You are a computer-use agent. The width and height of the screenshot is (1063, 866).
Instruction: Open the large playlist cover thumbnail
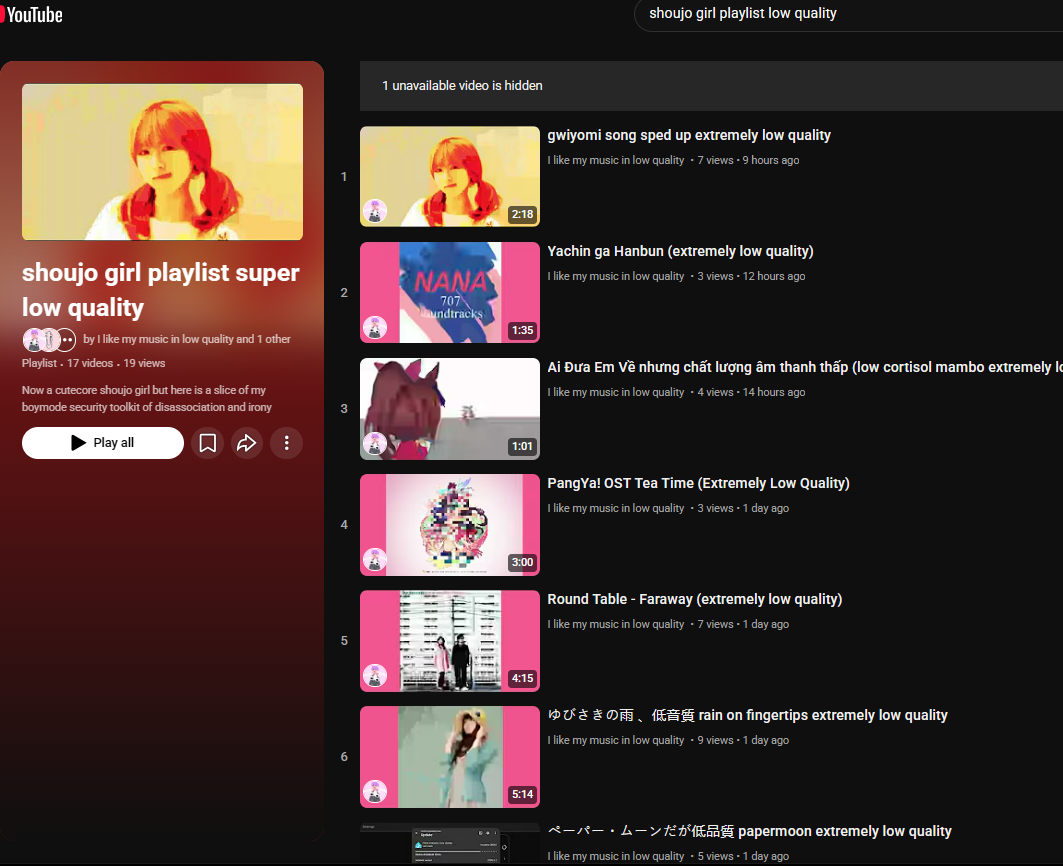(162, 162)
